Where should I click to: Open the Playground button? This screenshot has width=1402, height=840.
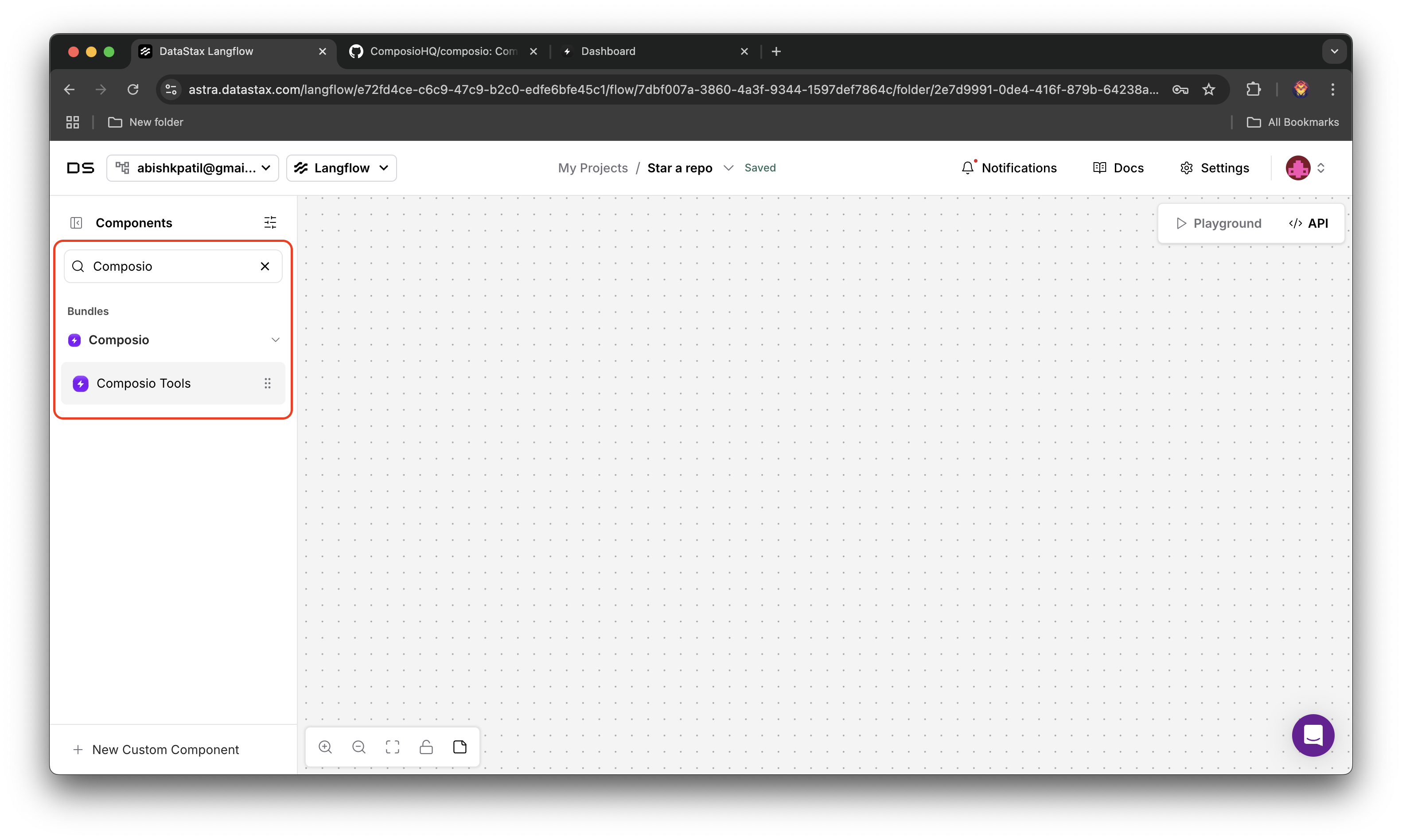pos(1219,223)
